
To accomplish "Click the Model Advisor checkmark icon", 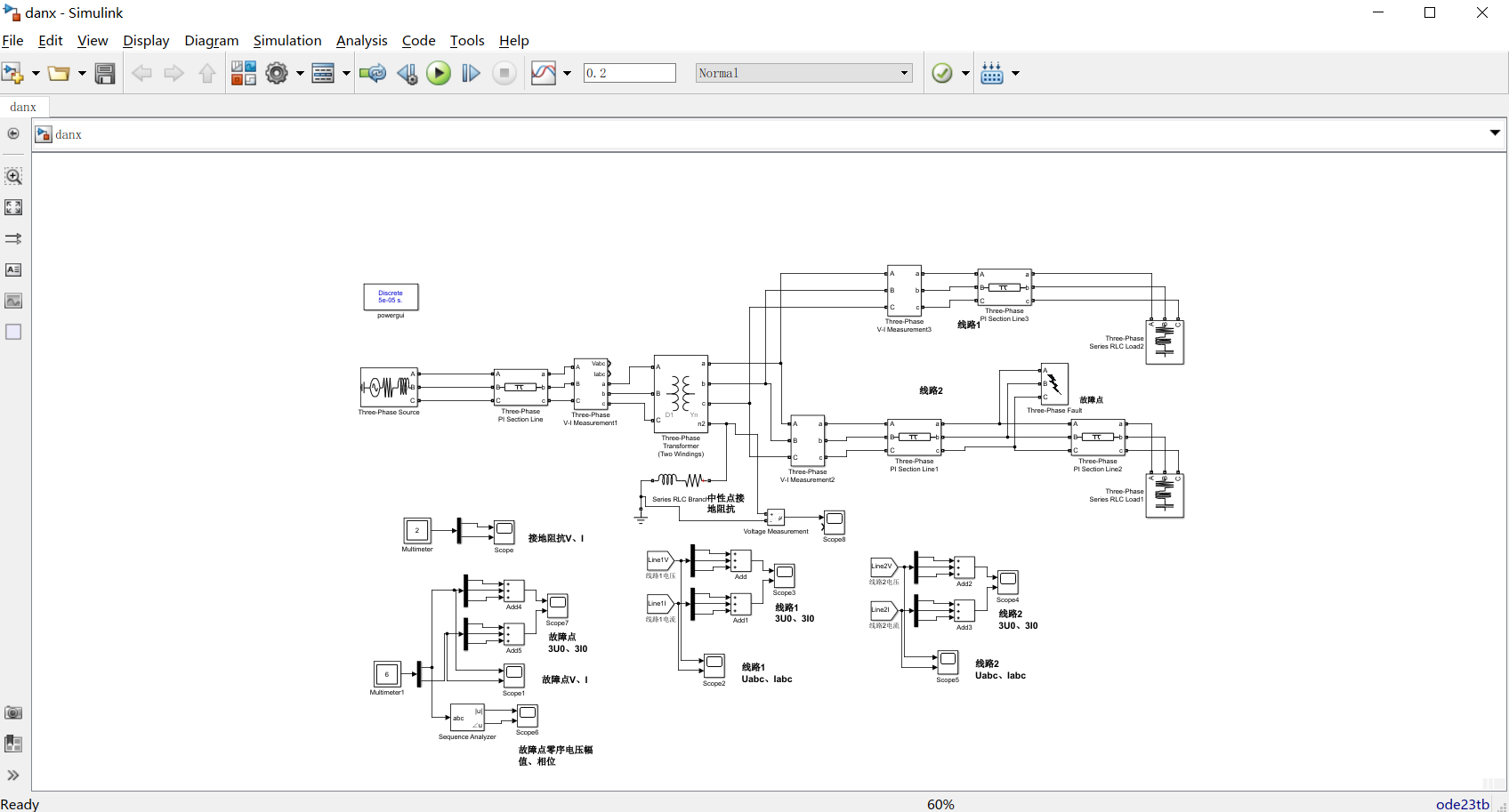I will click(x=942, y=73).
